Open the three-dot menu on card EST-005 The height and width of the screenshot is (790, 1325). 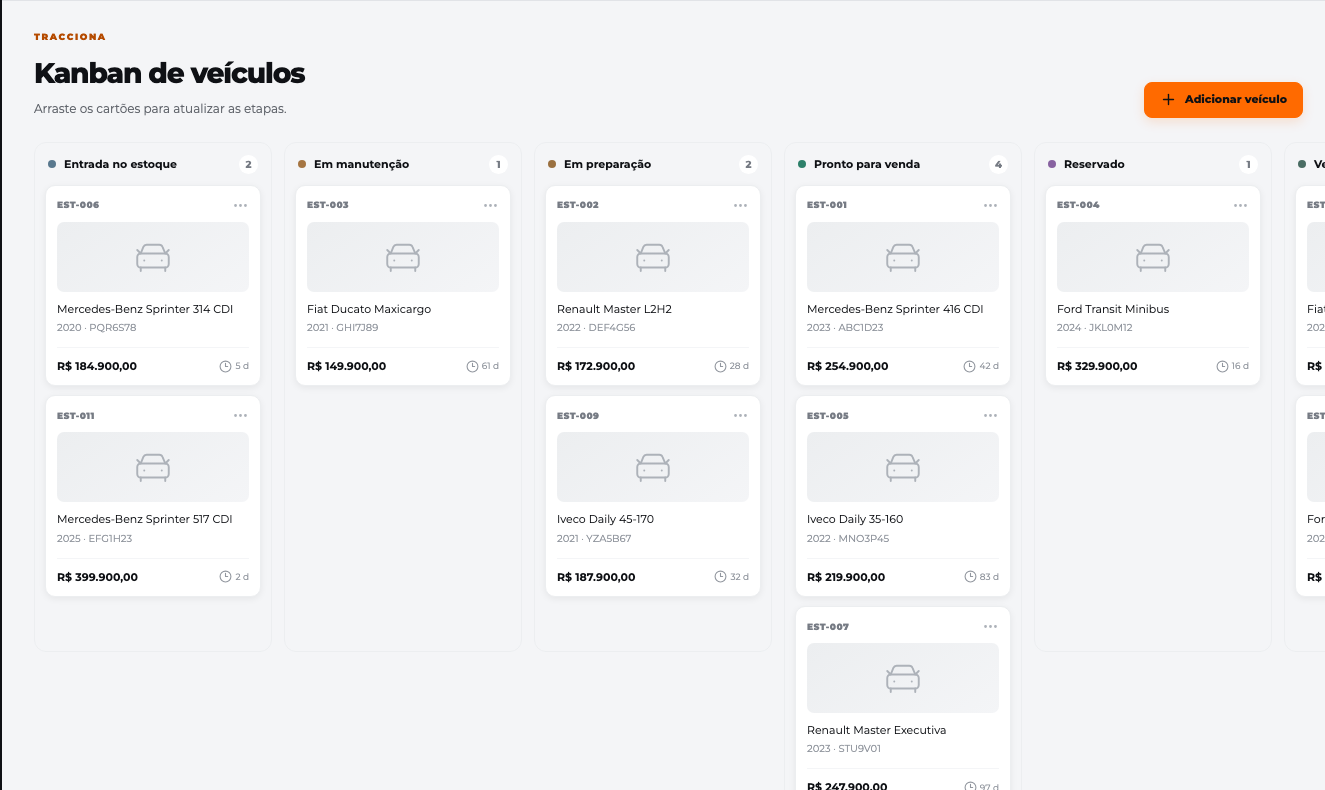[x=990, y=415]
